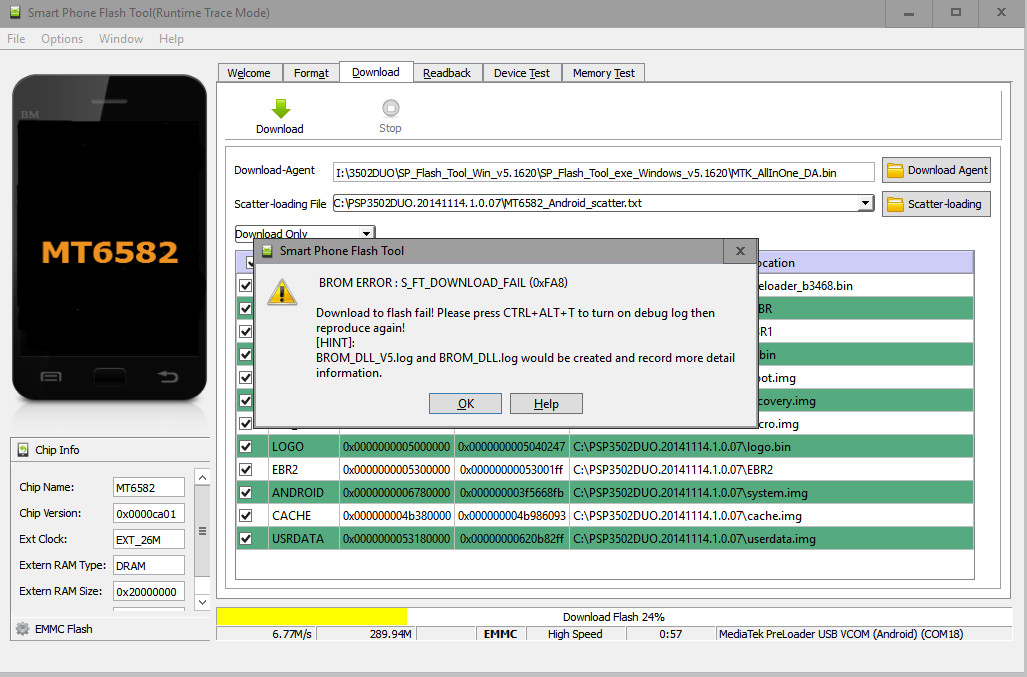Image resolution: width=1027 pixels, height=677 pixels.
Task: Click the green Download arrow icon
Action: click(280, 108)
